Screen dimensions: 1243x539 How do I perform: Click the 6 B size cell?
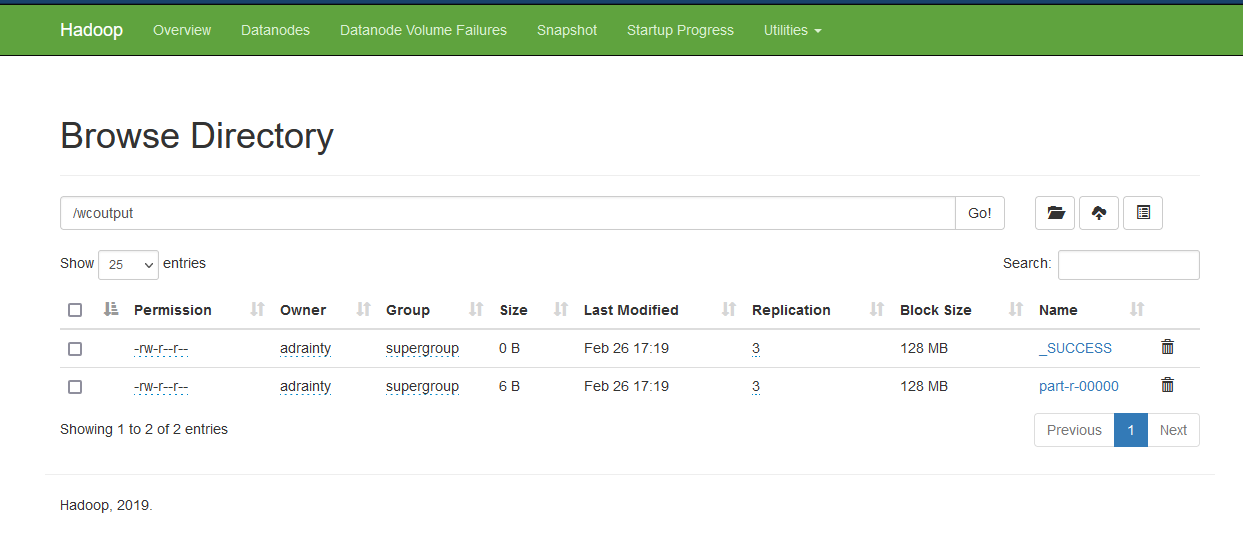(510, 386)
